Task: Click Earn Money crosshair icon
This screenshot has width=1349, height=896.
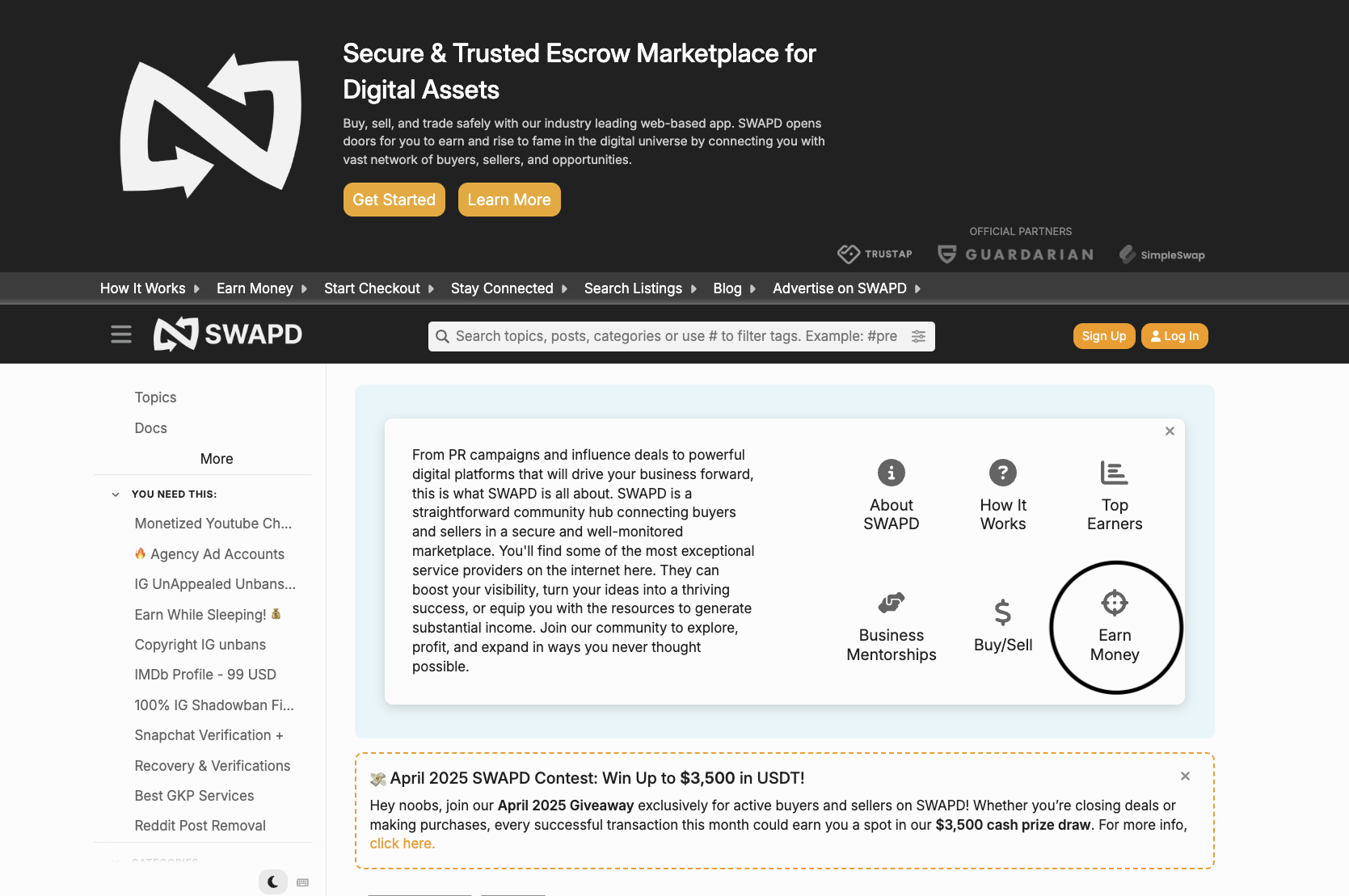Action: [x=1115, y=603]
